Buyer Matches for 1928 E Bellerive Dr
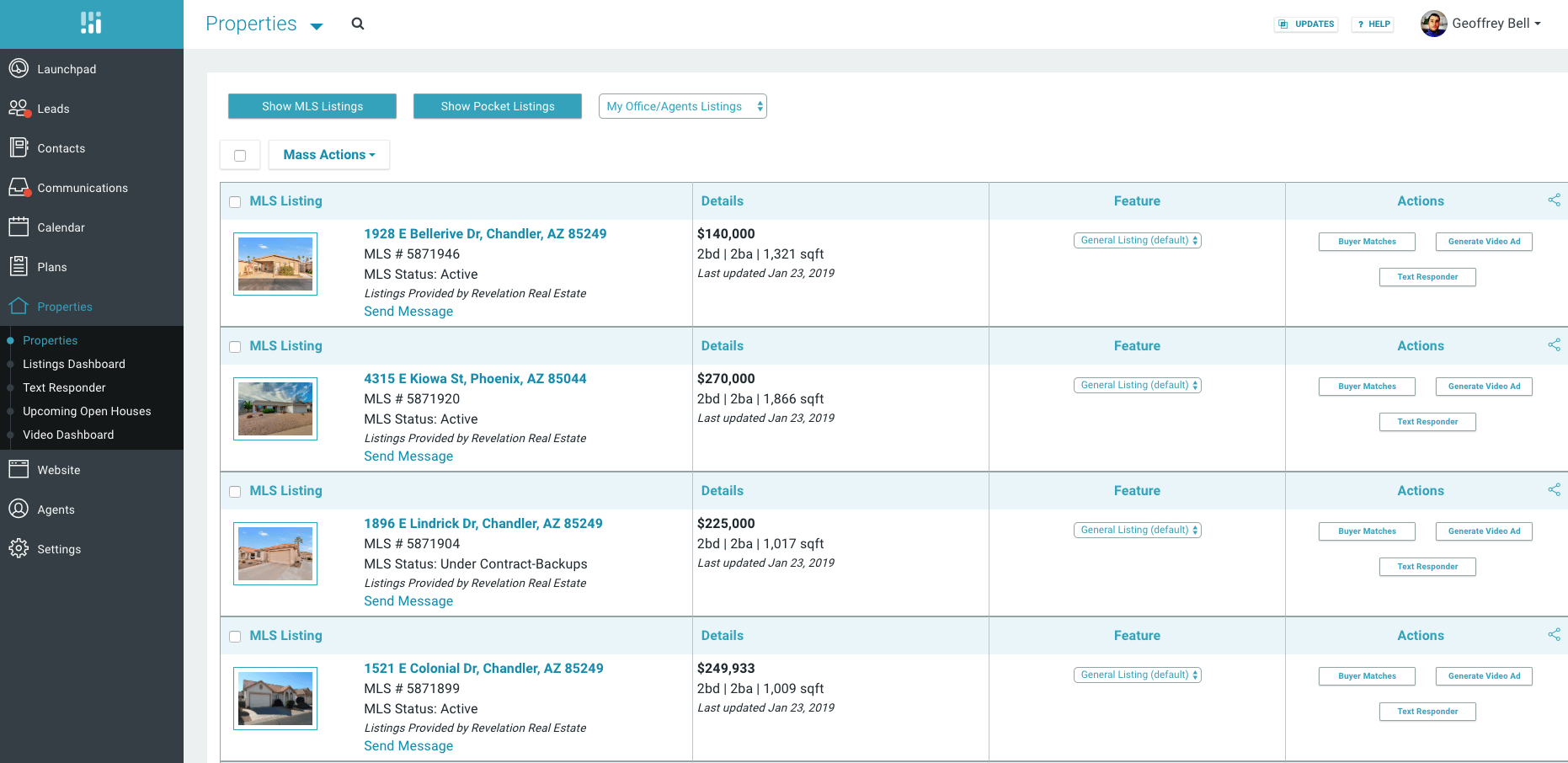The height and width of the screenshot is (763, 1568). tap(1367, 242)
